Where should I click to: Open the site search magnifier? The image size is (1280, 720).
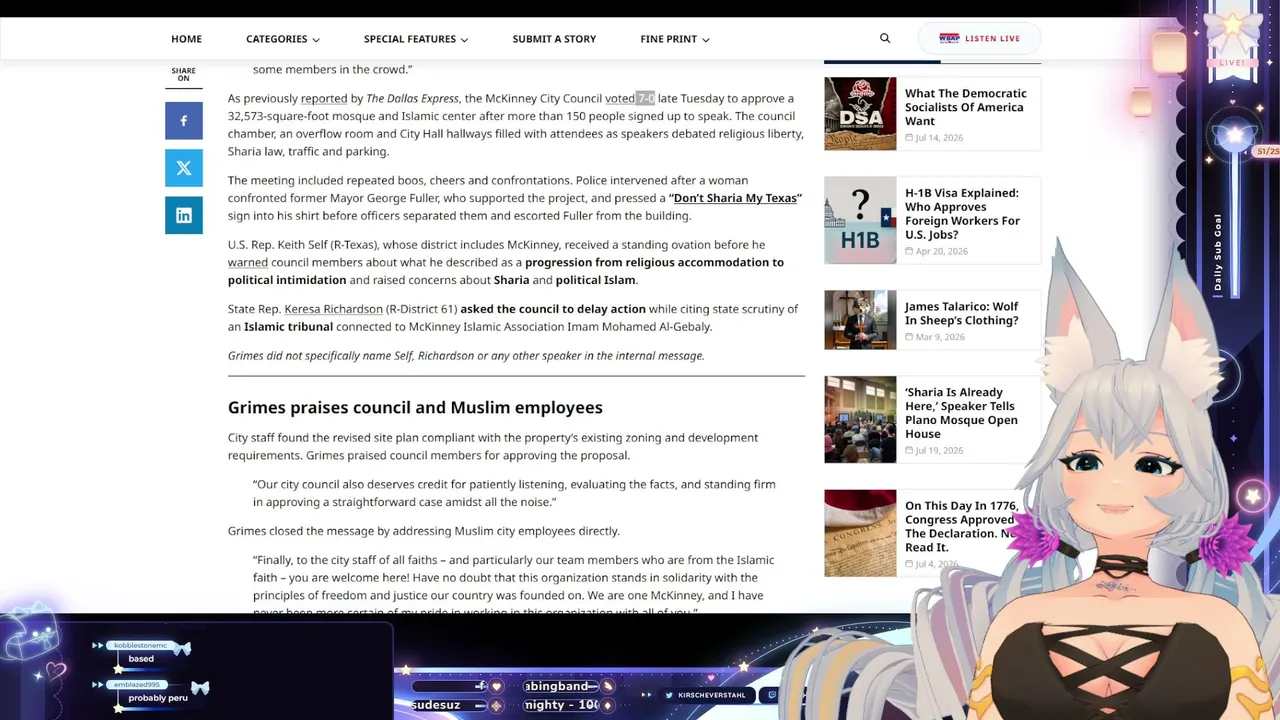[x=885, y=38]
